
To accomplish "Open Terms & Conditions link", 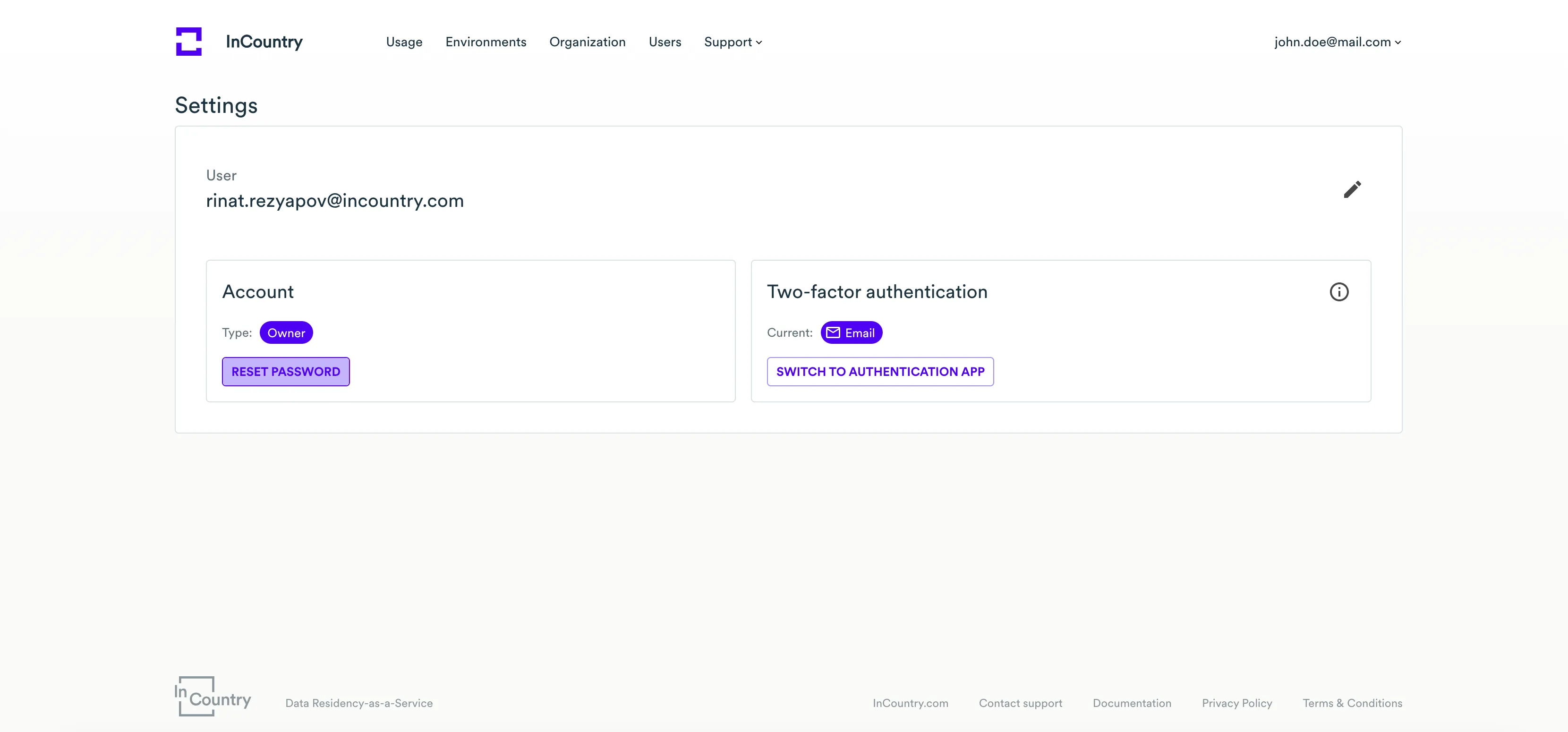I will [1352, 703].
